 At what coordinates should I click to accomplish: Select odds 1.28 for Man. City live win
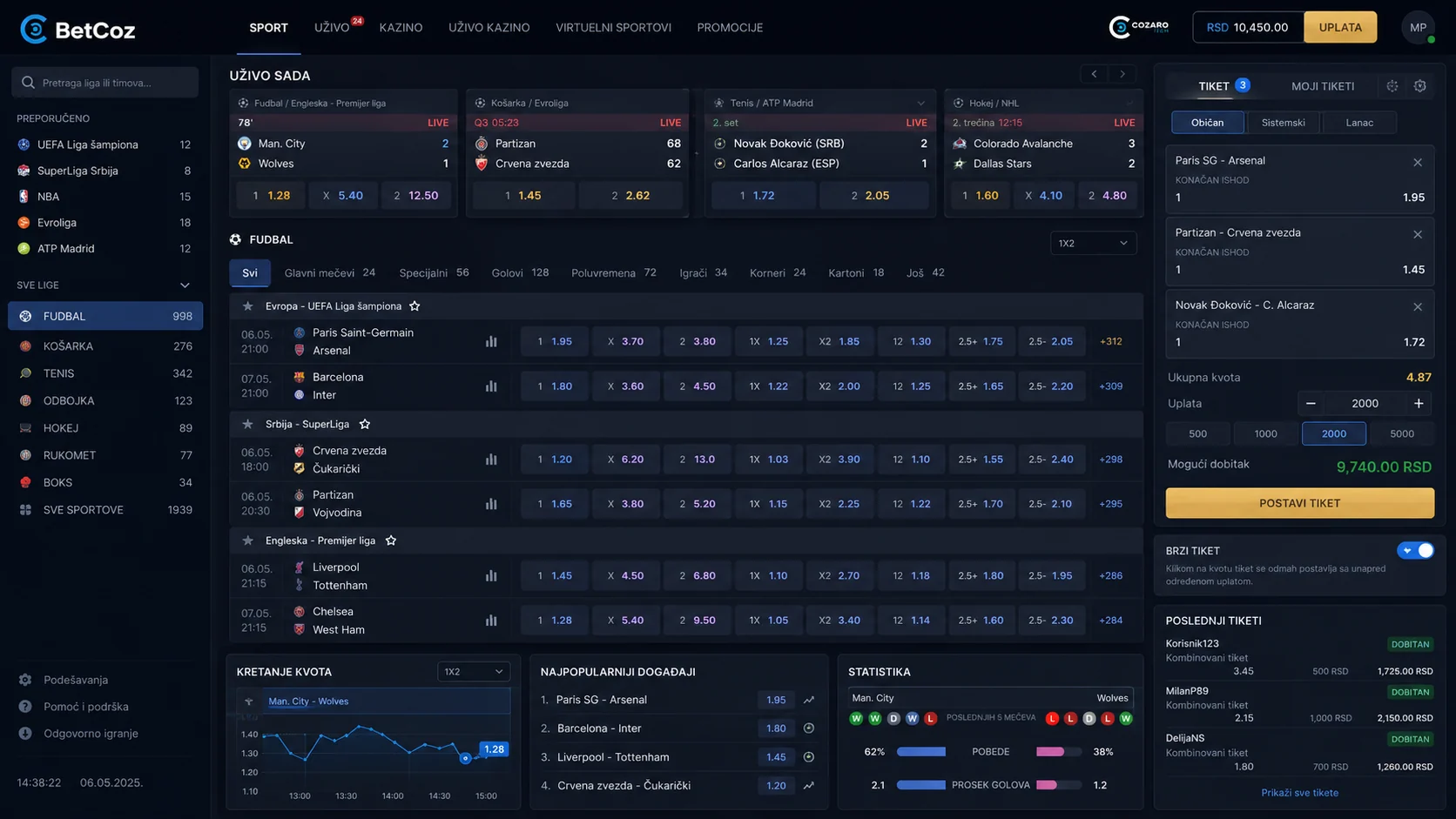point(270,195)
